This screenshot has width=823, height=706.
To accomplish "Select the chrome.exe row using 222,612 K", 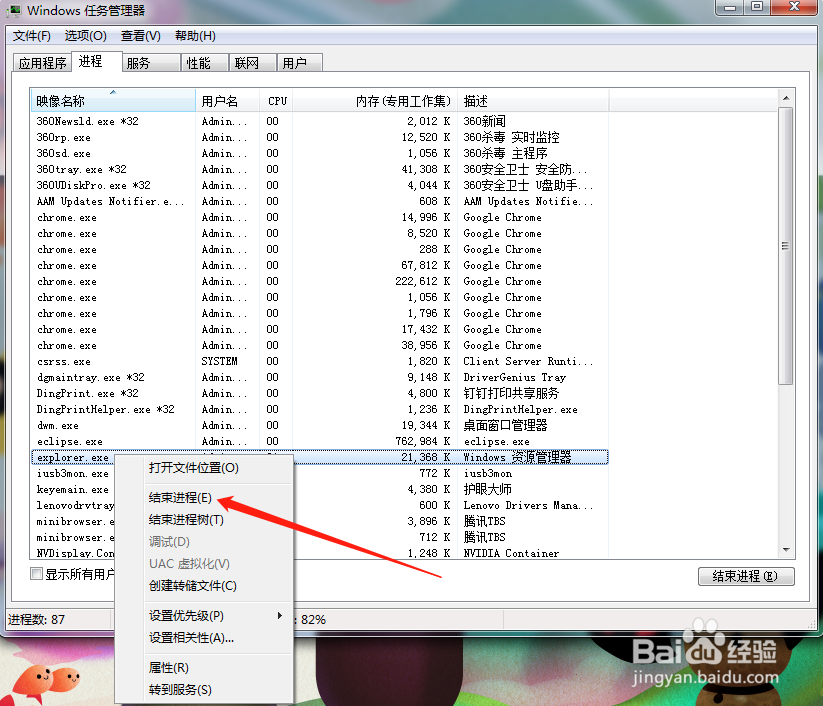I will [x=320, y=281].
